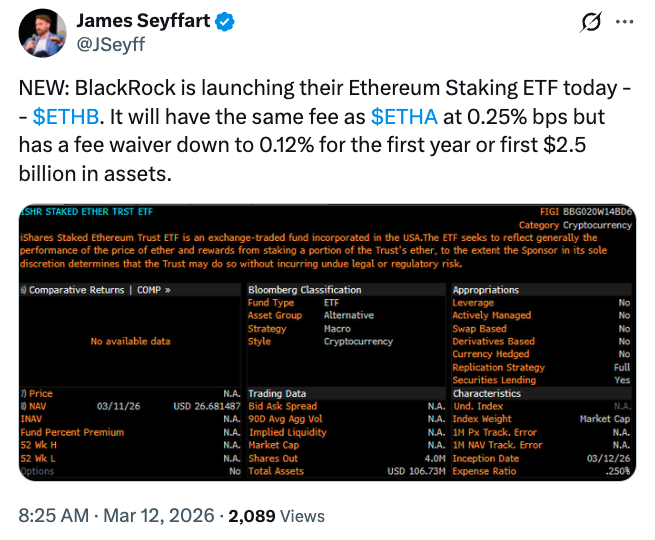The height and width of the screenshot is (540, 655).
Task: Click the blue verified badge
Action: pyautogui.click(x=218, y=20)
